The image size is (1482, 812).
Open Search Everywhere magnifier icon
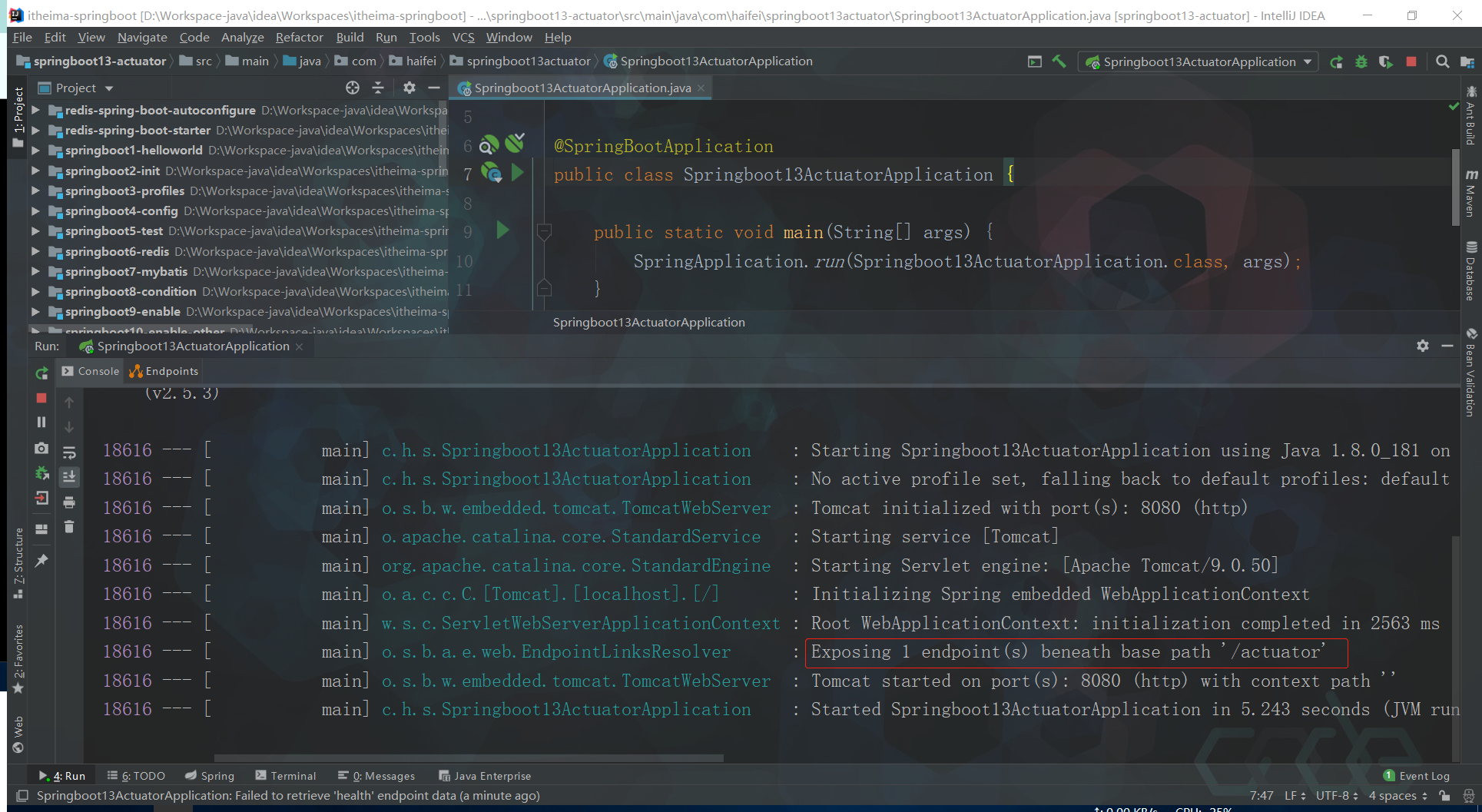pyautogui.click(x=1443, y=61)
